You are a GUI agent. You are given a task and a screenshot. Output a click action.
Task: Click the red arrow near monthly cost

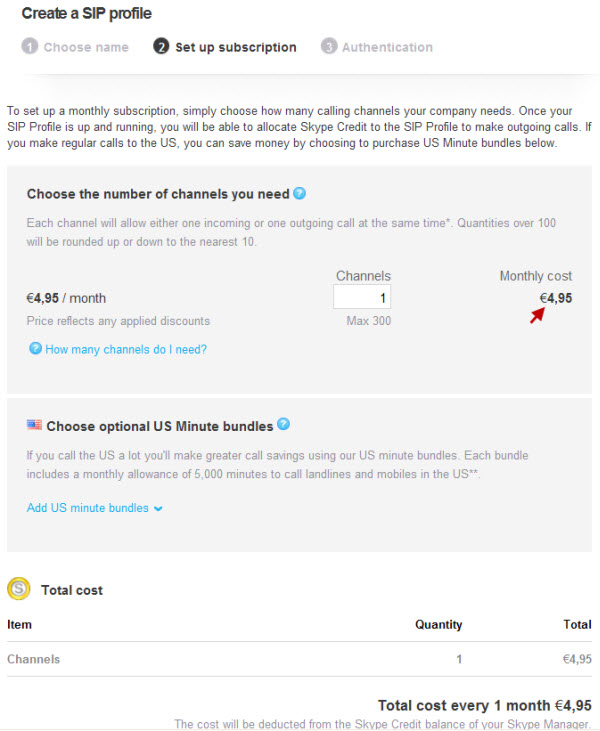coord(537,316)
